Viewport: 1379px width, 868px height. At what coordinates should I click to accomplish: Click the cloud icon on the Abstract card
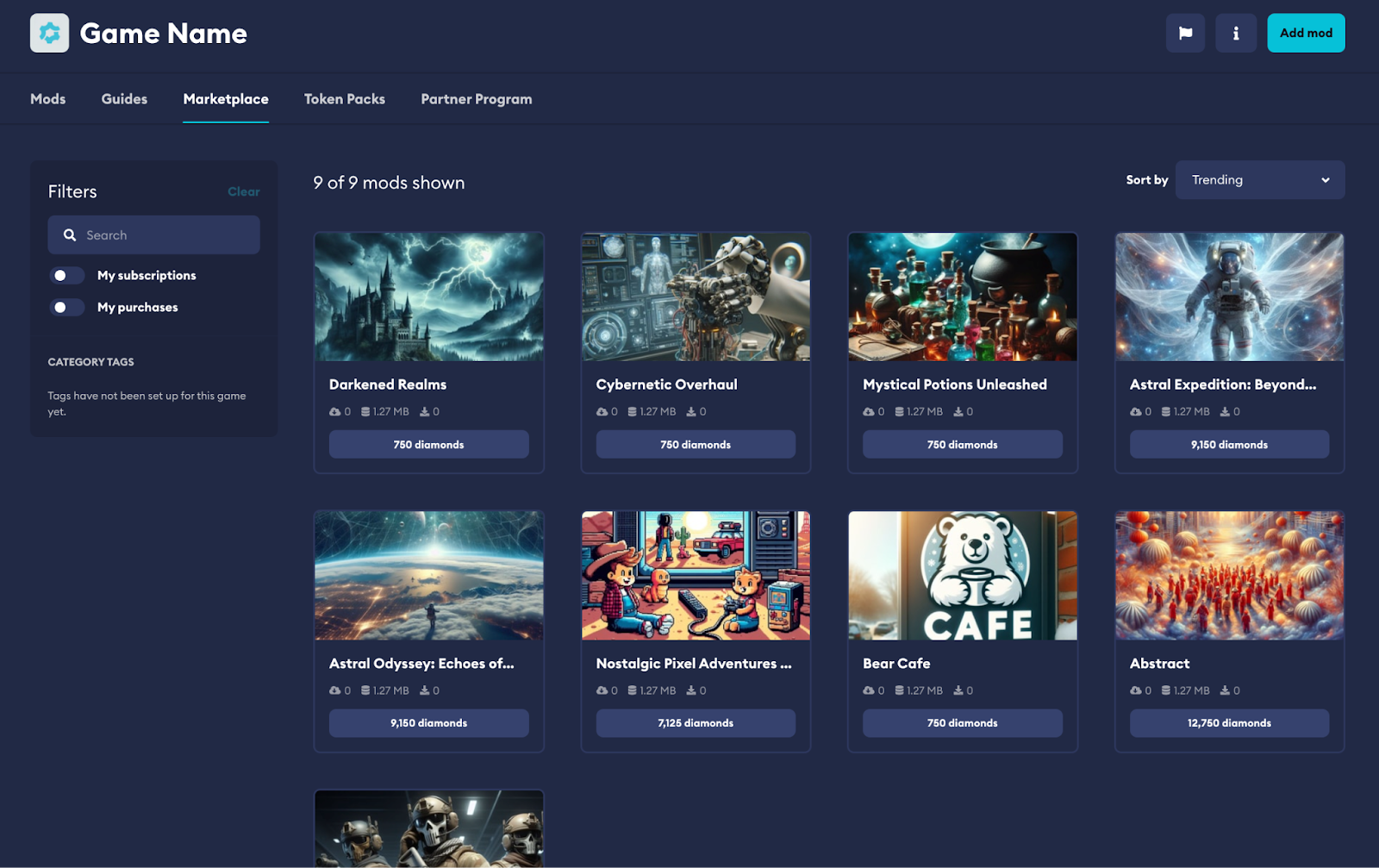[1138, 690]
